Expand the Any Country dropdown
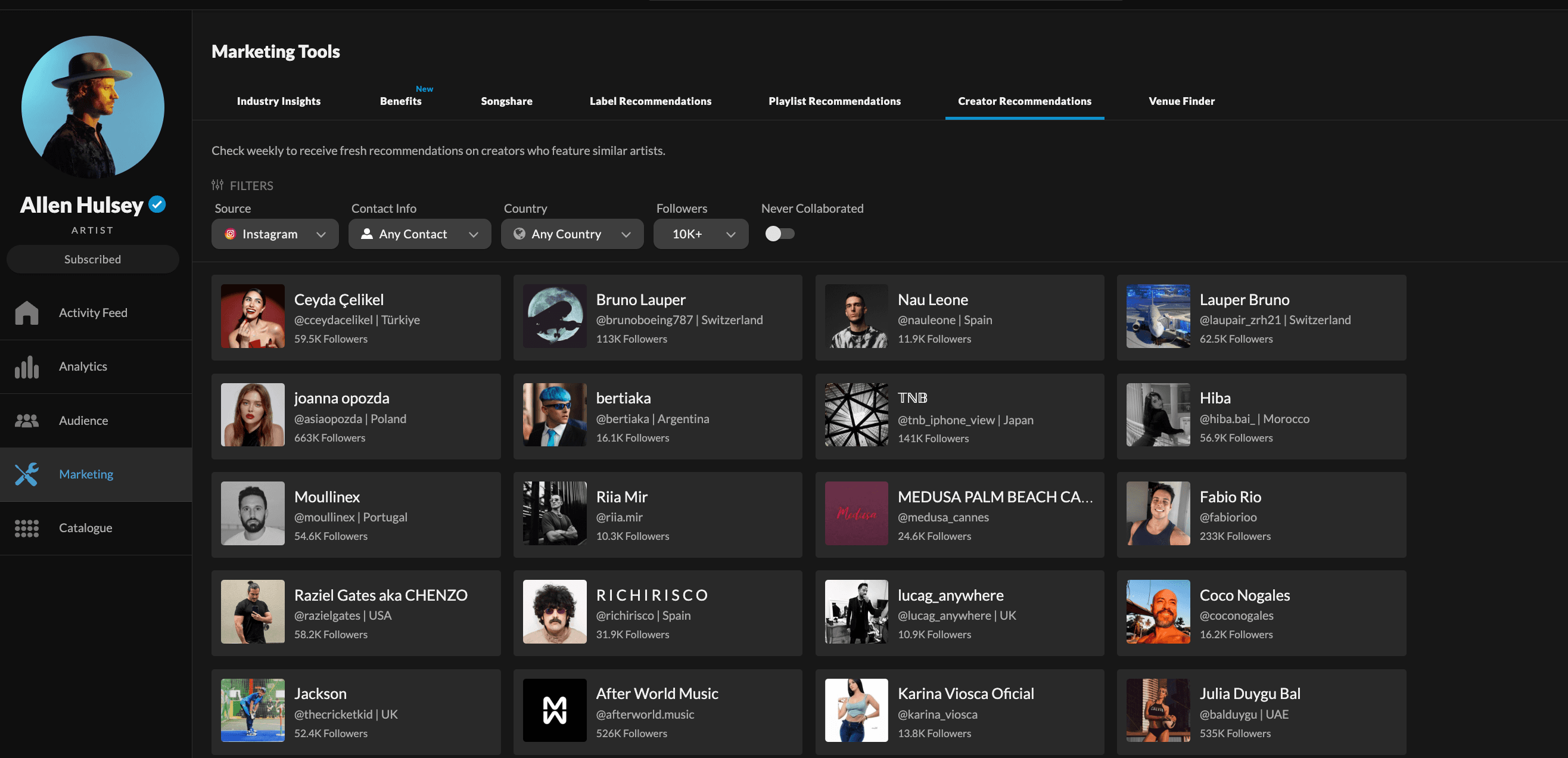Image resolution: width=1568 pixels, height=758 pixels. [x=571, y=234]
